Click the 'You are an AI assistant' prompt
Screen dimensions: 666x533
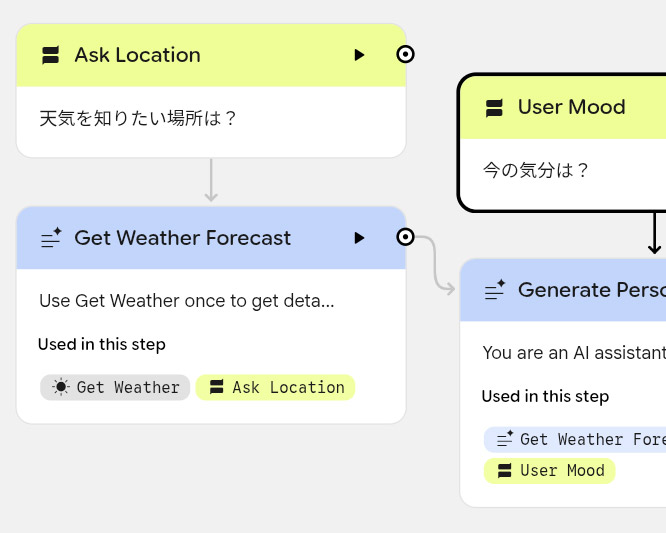(573, 352)
